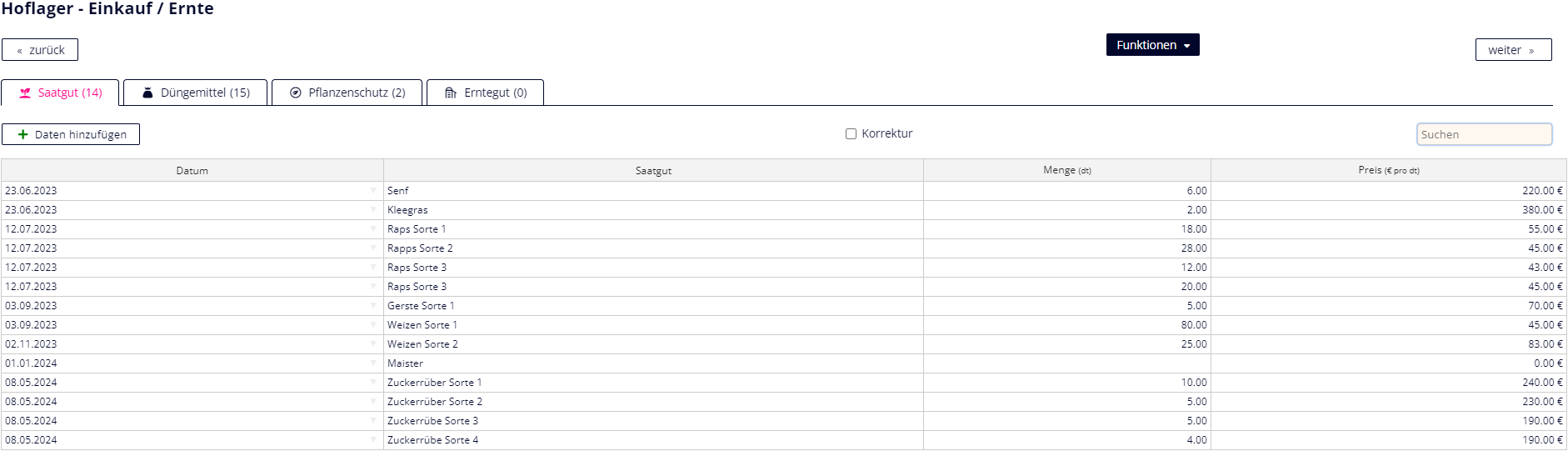Open date dropdown arrow in Maister row
Screen dimensions: 1568x451
pyautogui.click(x=373, y=363)
